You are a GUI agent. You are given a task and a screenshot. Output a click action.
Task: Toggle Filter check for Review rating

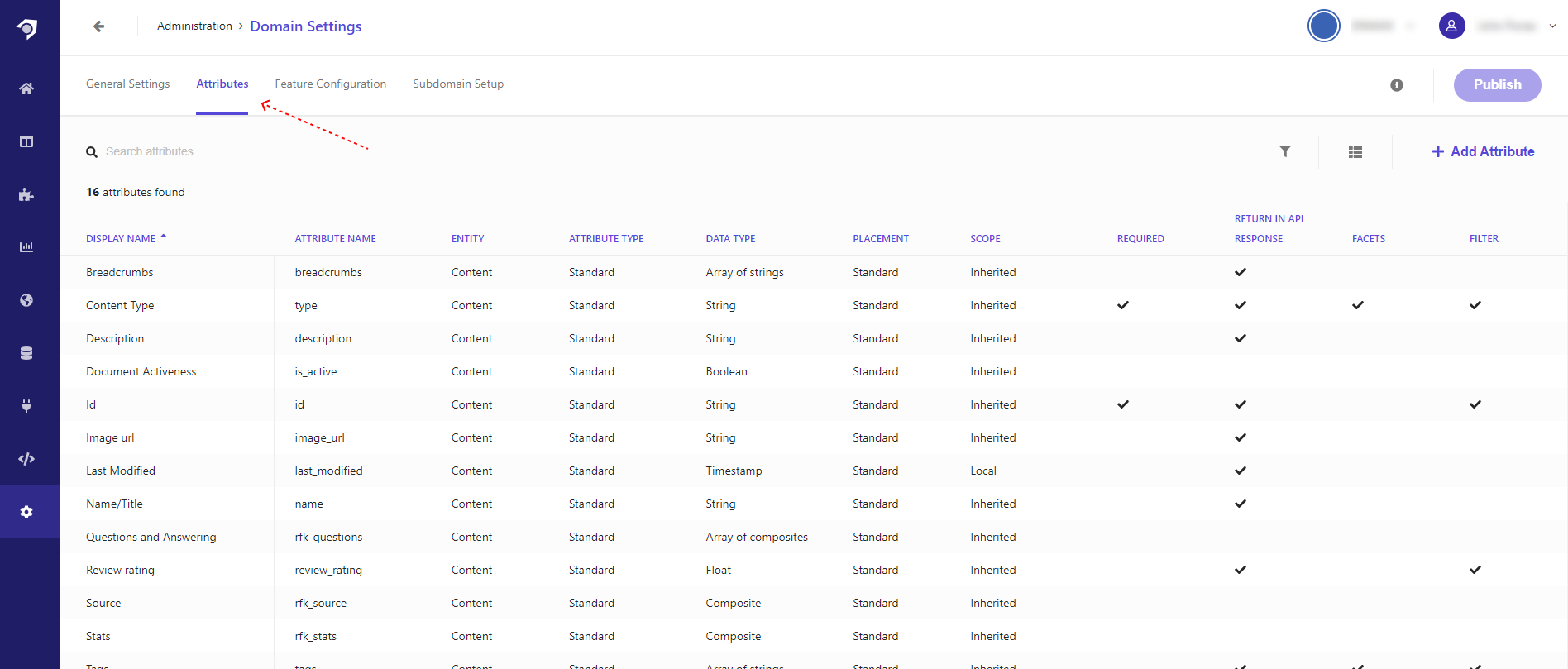1475,570
